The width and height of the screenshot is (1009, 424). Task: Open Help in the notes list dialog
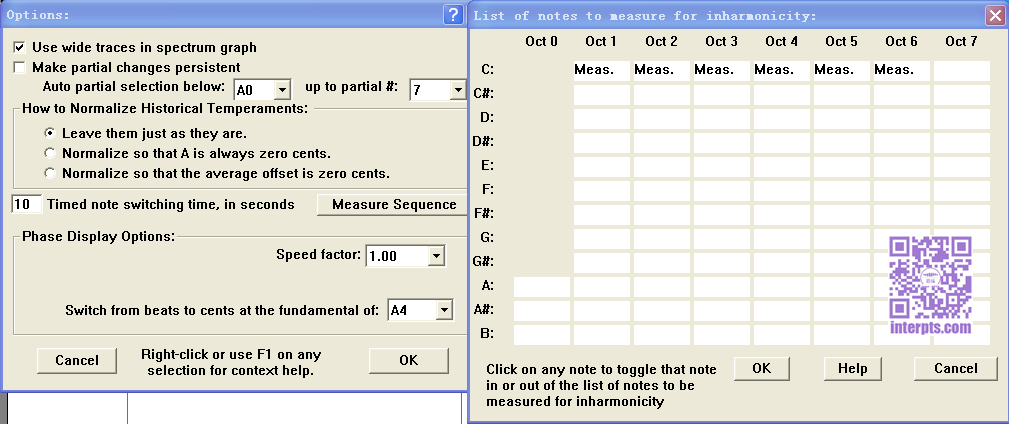click(852, 368)
